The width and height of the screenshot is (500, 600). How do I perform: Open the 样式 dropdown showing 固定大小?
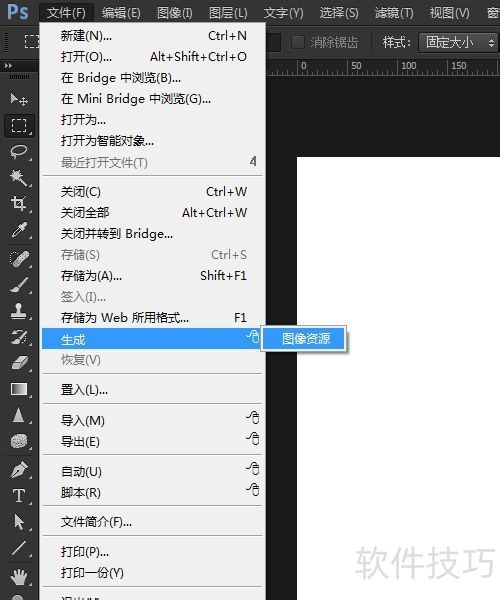pos(459,42)
